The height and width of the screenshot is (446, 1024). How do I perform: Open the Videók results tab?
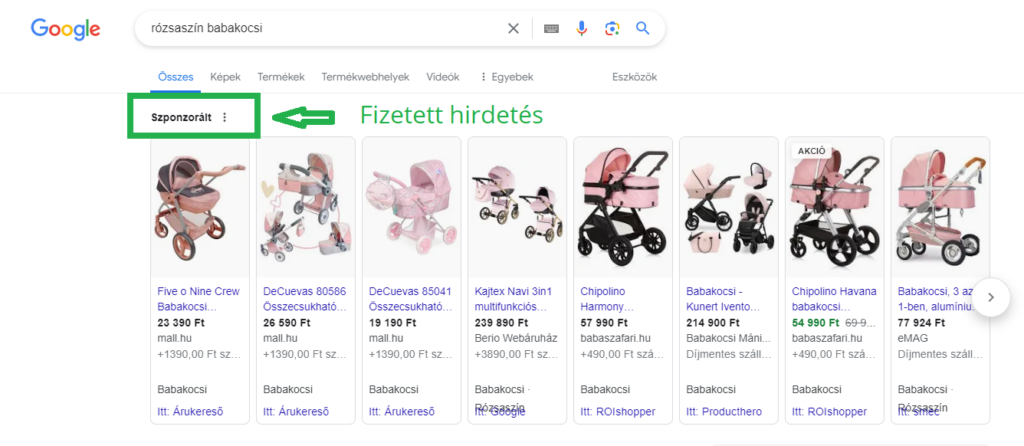coord(442,77)
